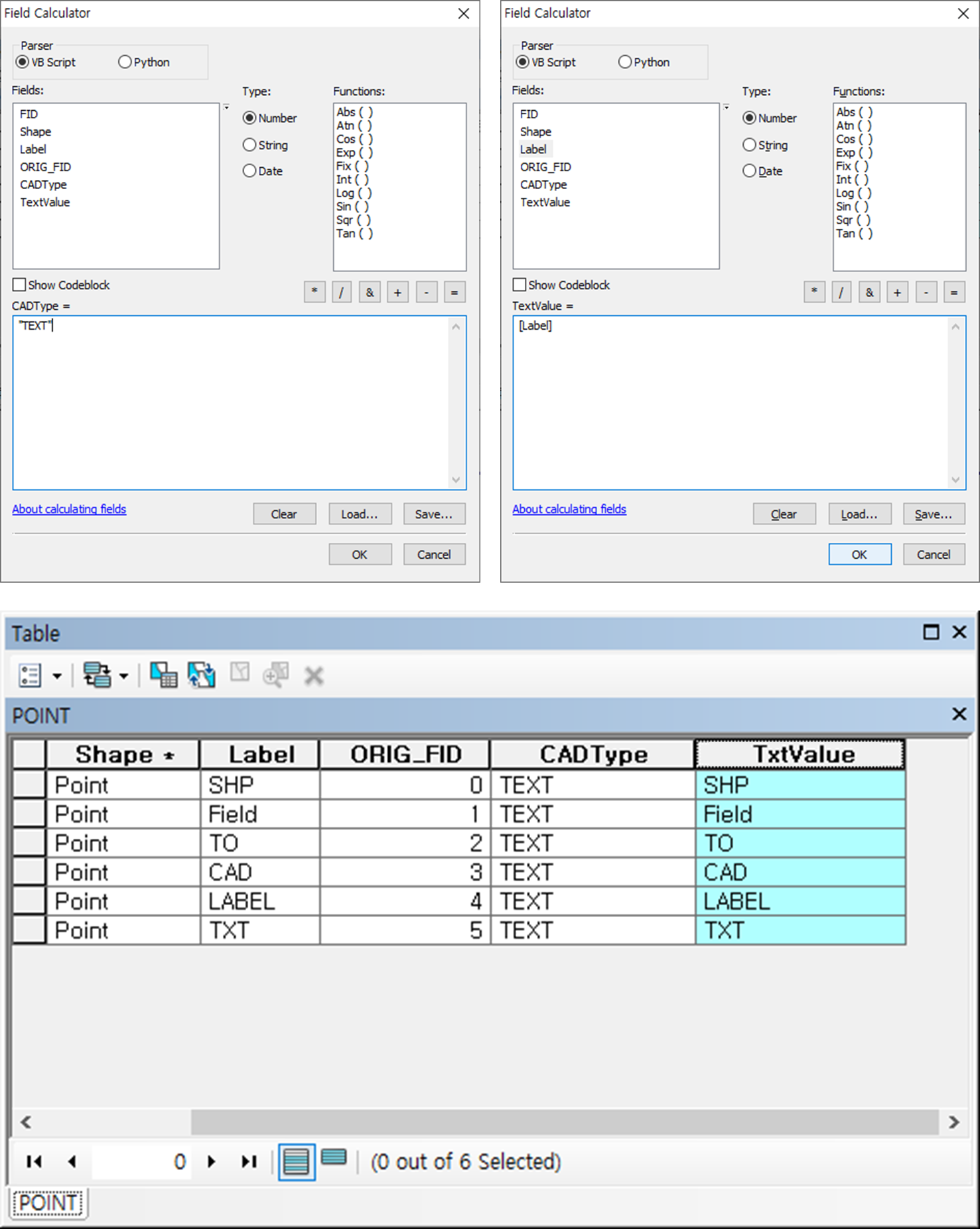Select the POINT tab at bottom
This screenshot has width=980, height=1229.
[48, 1202]
